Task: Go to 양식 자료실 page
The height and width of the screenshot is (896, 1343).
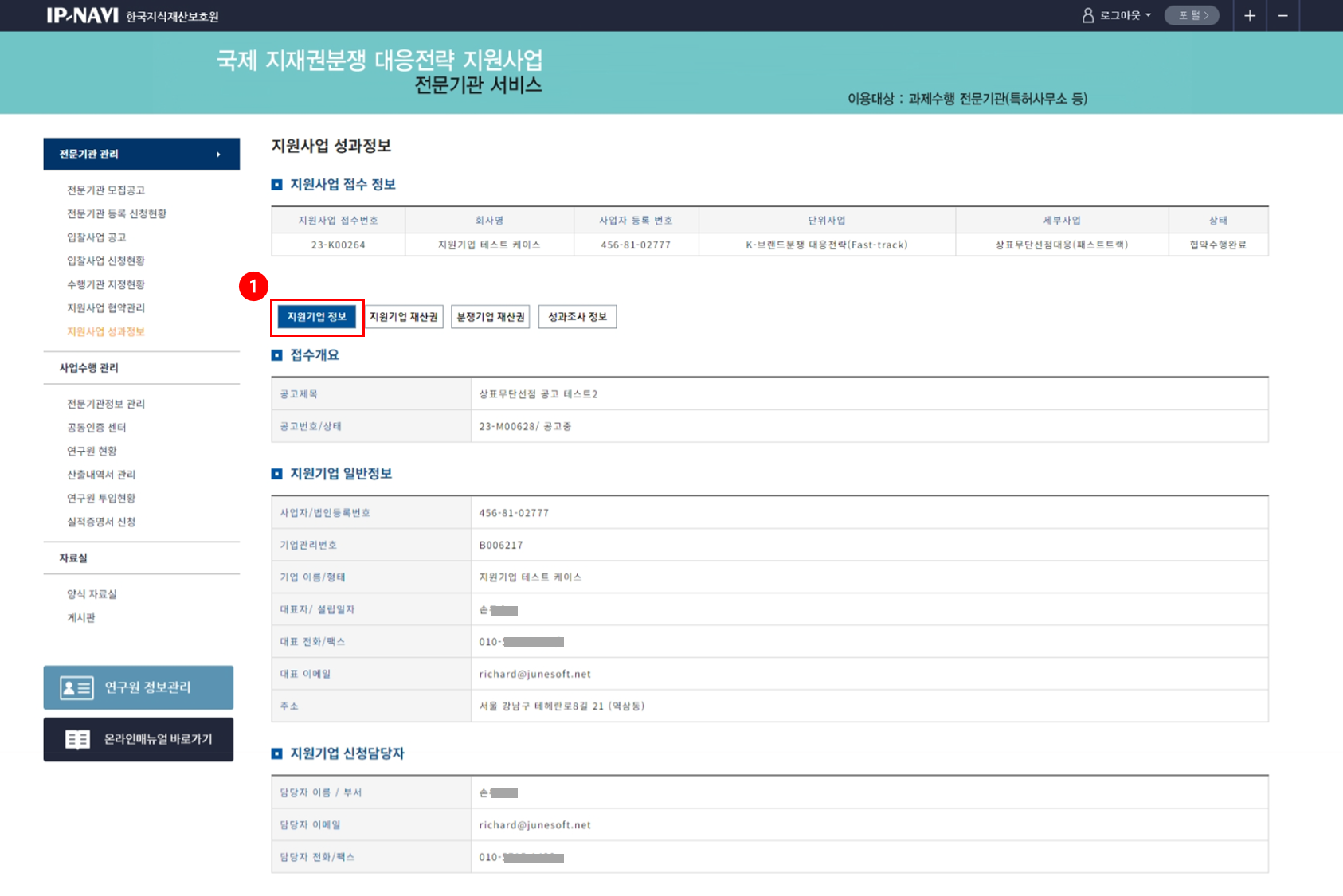Action: tap(92, 594)
